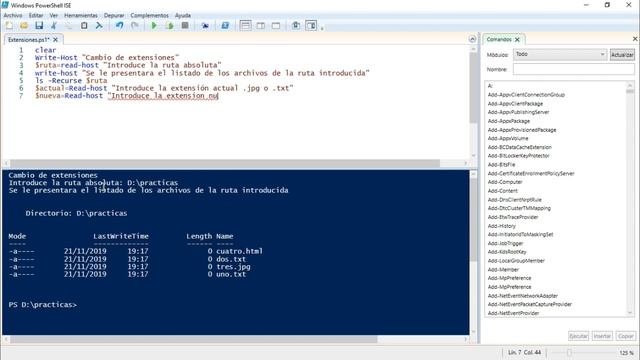This screenshot has width=640, height=360.
Task: Select Add-AppxProvisionedPackage command
Action: pyautogui.click(x=522, y=130)
